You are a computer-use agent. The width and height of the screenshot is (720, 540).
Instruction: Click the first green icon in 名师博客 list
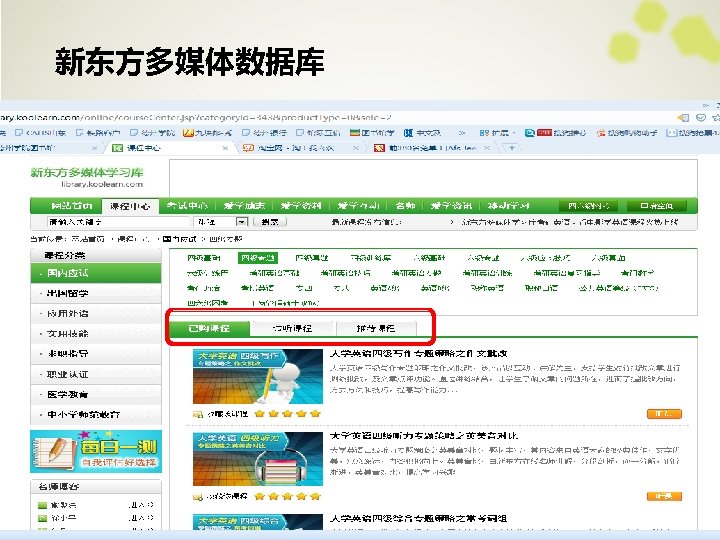42,505
